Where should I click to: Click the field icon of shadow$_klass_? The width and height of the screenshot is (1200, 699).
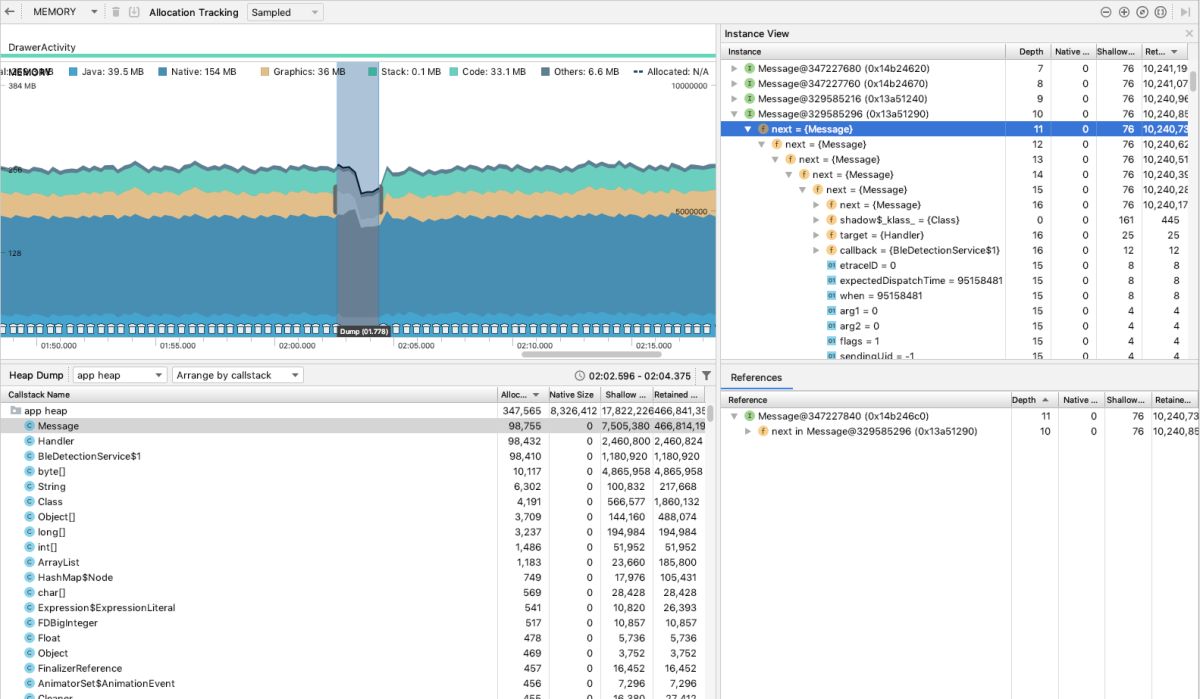point(831,220)
